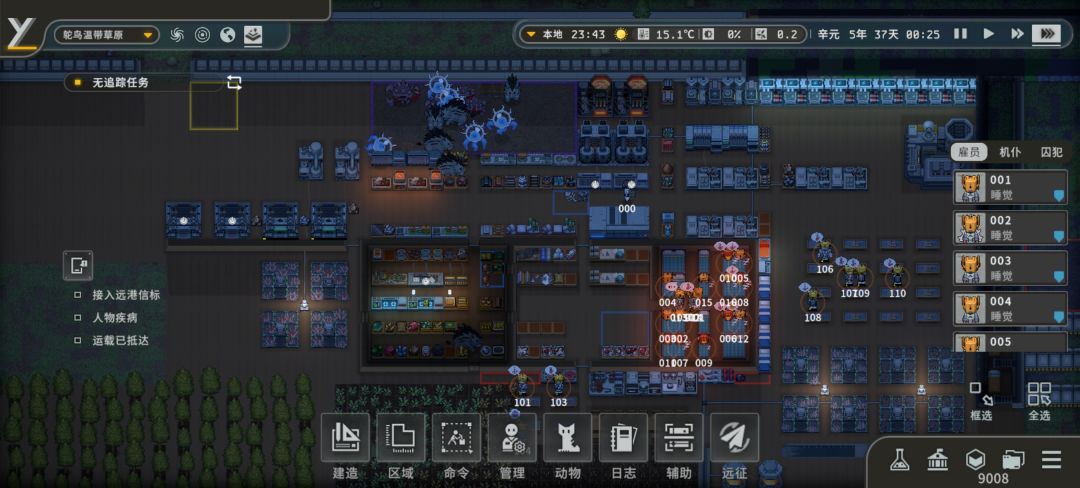Select employee card 002

pos(1010,228)
